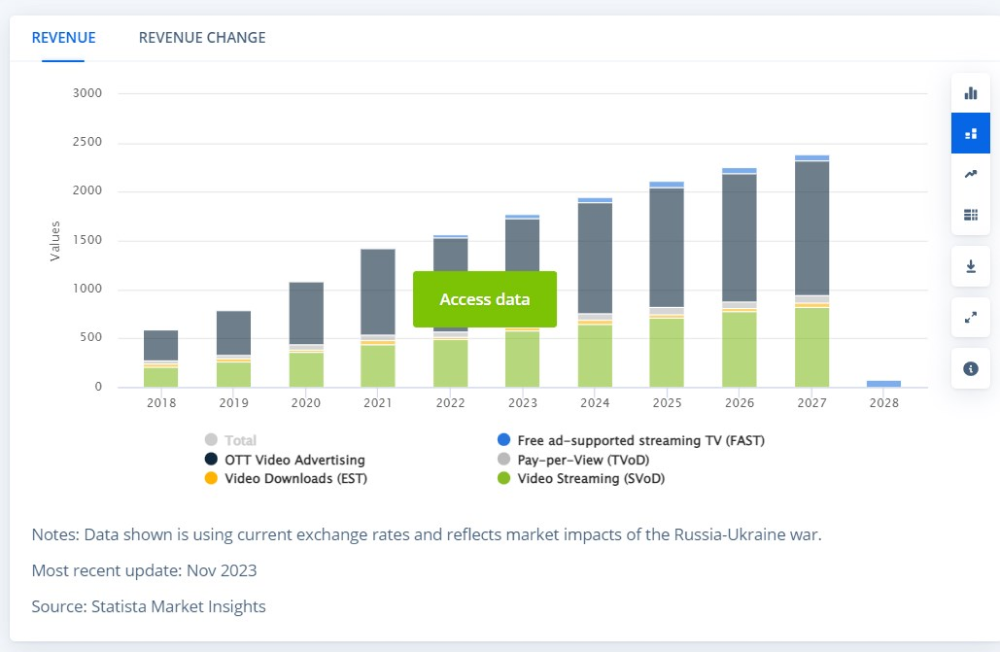Switch to the bar chart view icon
The width and height of the screenshot is (1000, 652).
coord(970,93)
